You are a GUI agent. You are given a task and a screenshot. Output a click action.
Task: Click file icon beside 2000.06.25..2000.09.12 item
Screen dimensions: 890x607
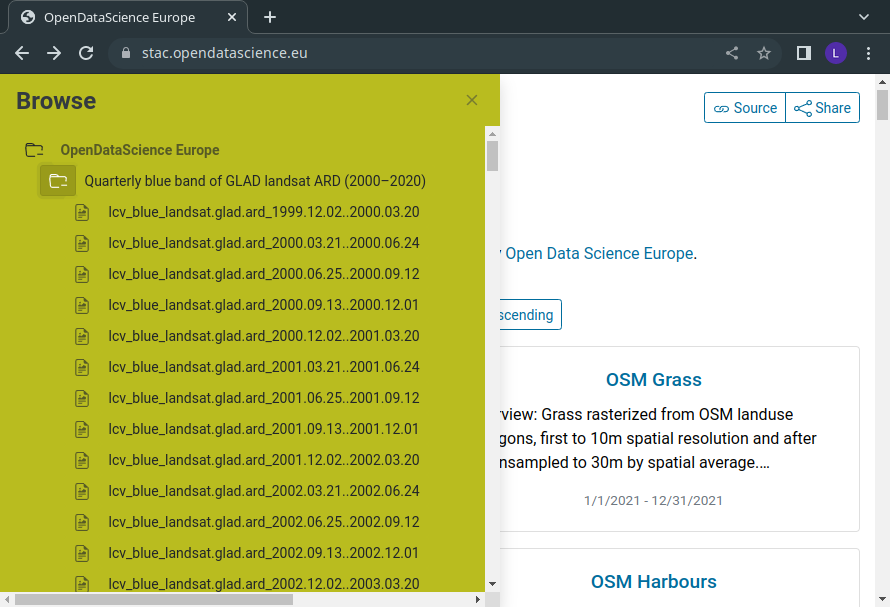pyautogui.click(x=82, y=274)
